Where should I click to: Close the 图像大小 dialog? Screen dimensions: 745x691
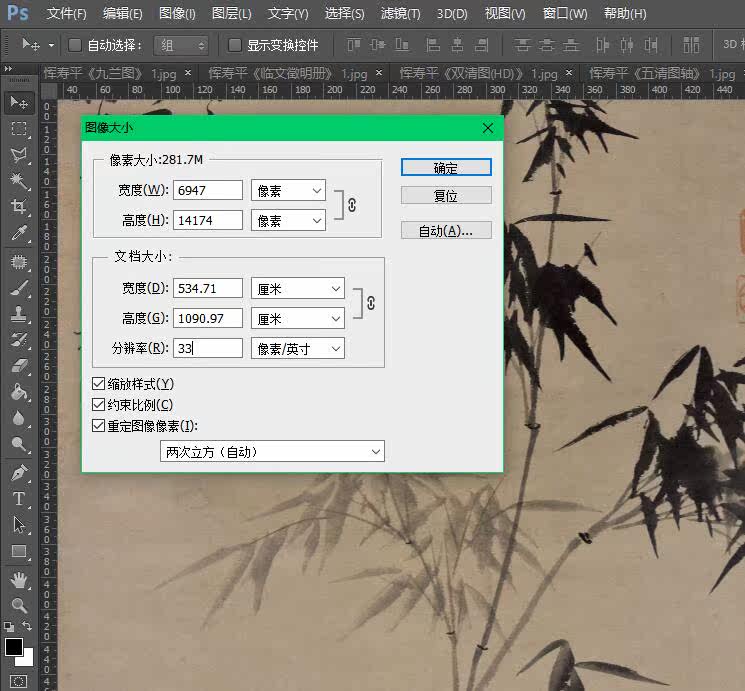(x=487, y=128)
